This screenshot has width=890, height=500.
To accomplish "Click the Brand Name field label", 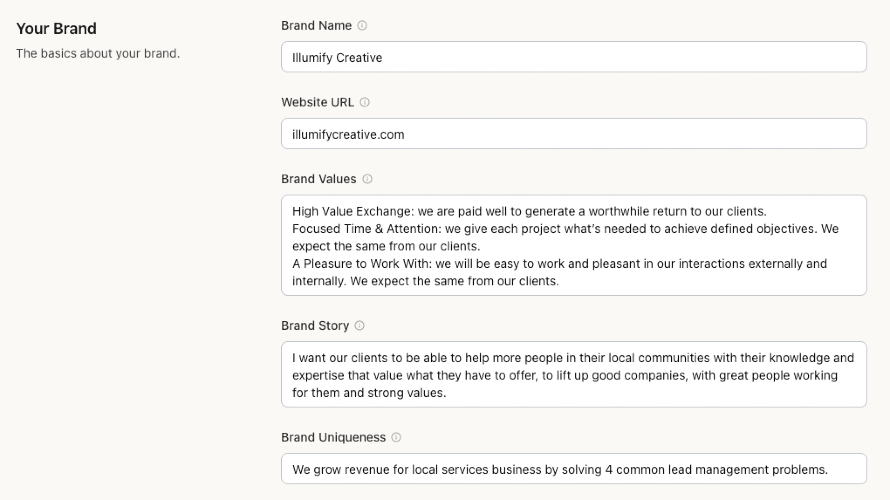I will tap(316, 26).
